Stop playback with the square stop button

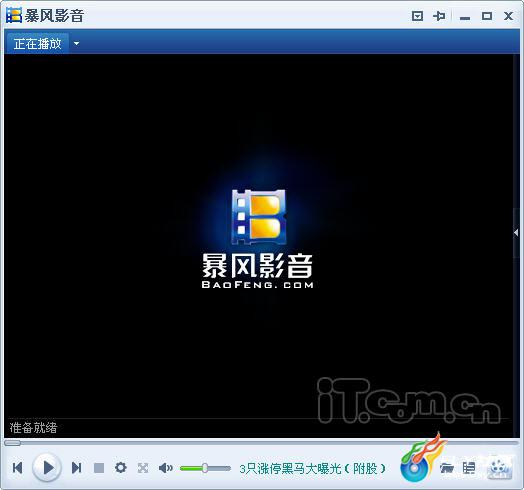[99, 468]
